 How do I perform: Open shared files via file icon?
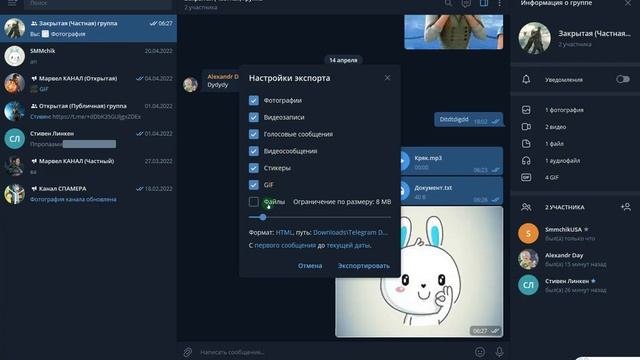click(x=526, y=144)
